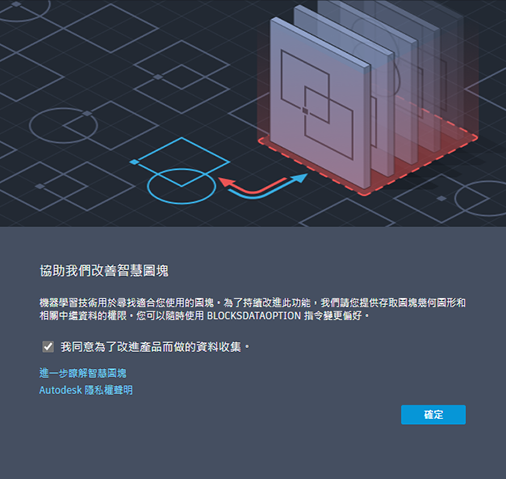Screen dimensions: 506x479
Task: Click the gray circle at right edge
Action: 480,199
